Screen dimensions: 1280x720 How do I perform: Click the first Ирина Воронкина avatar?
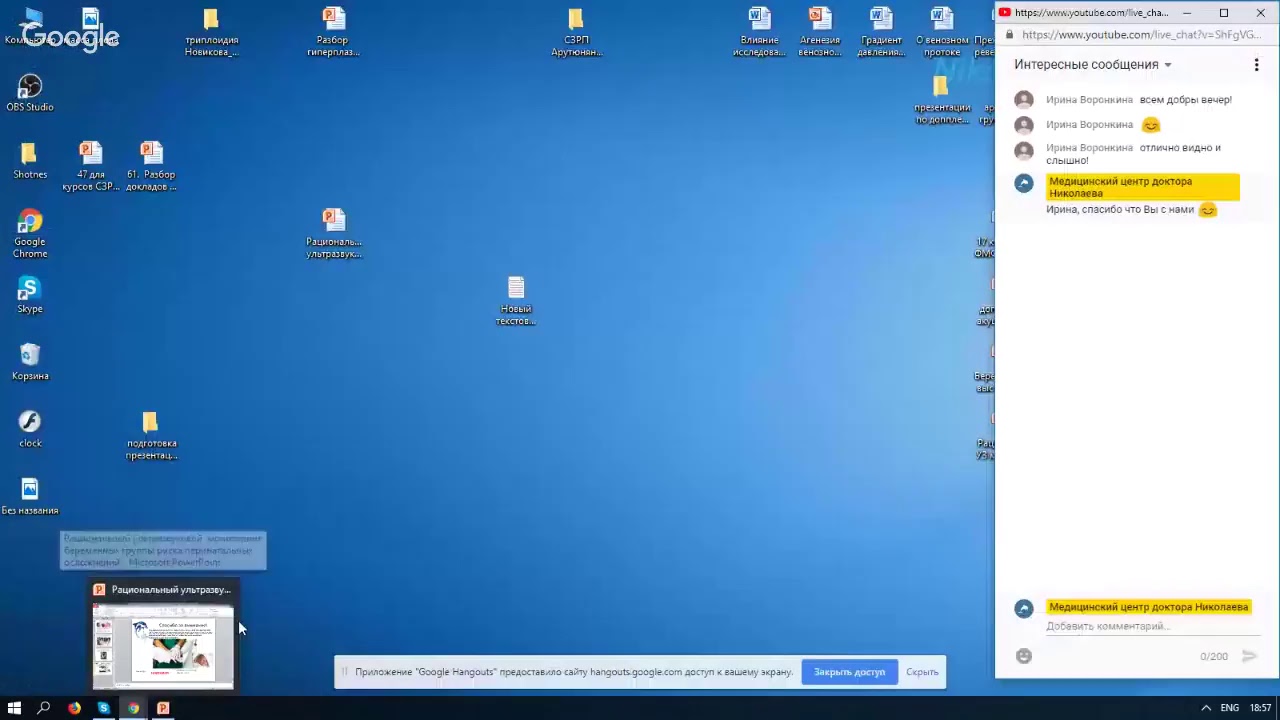1023,100
